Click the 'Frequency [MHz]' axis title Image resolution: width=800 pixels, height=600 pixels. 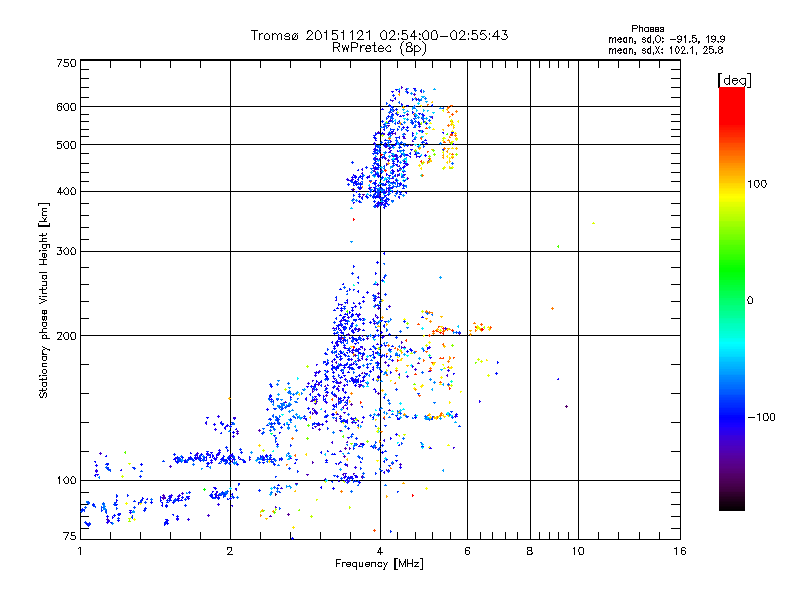point(379,564)
